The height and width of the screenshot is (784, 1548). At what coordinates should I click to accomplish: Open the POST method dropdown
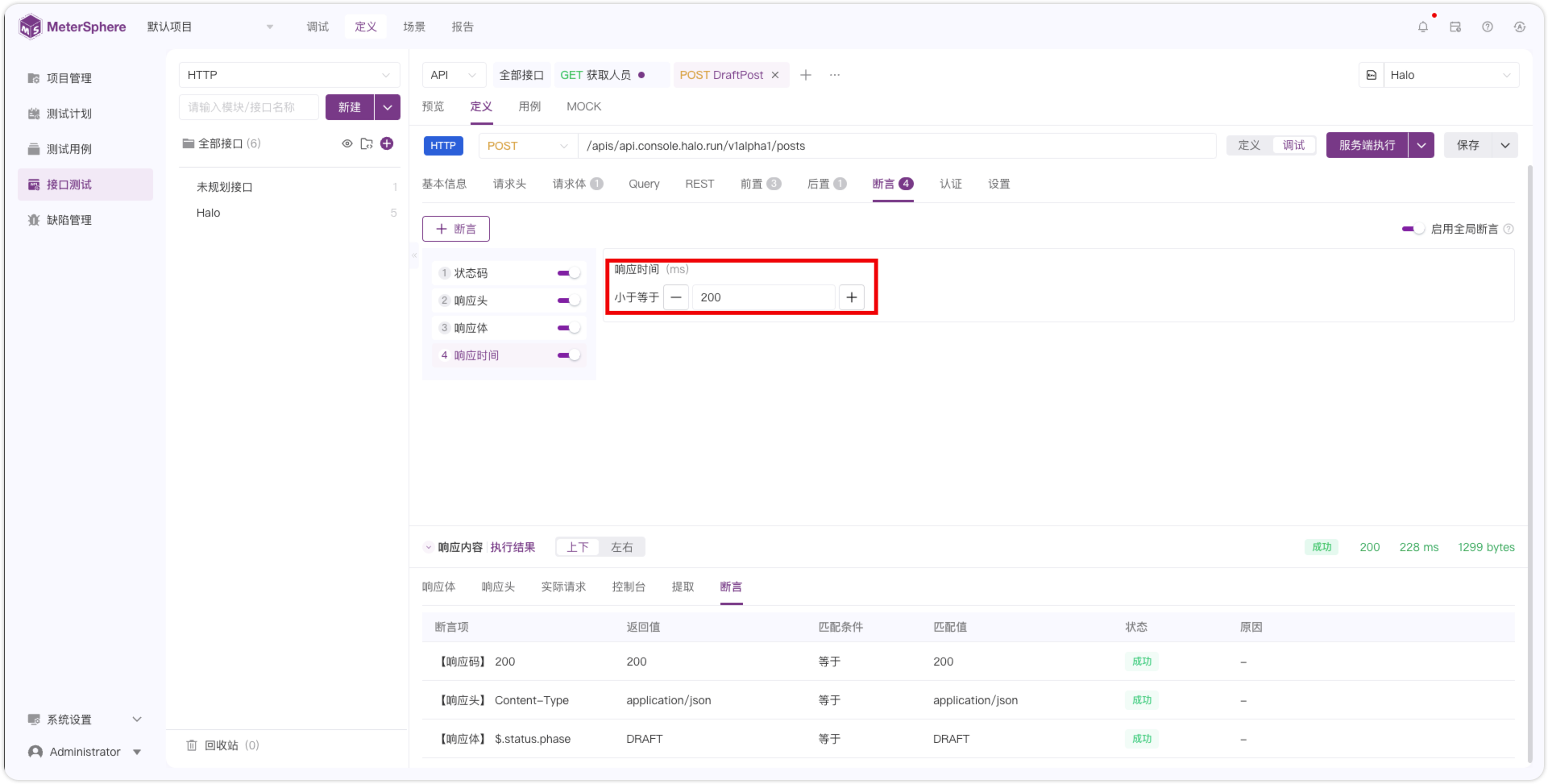pos(528,146)
